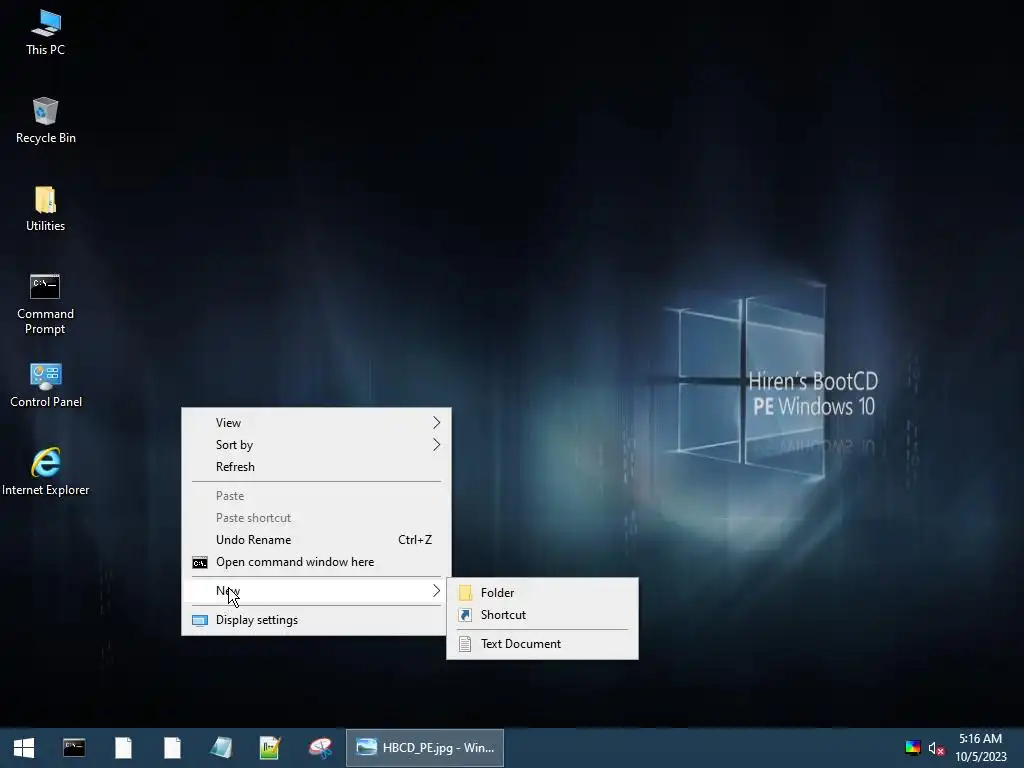Click the Folder icon in the New submenu

(x=465, y=593)
